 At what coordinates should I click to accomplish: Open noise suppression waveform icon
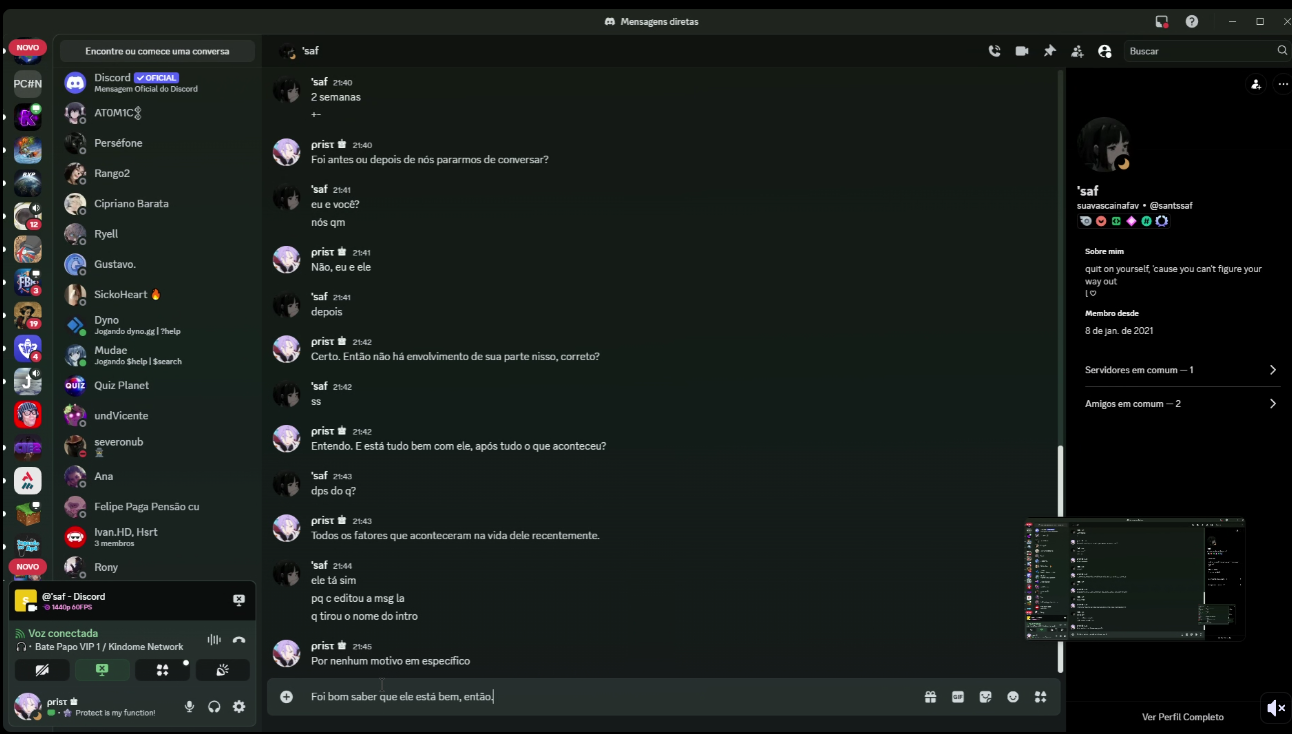[x=214, y=640]
